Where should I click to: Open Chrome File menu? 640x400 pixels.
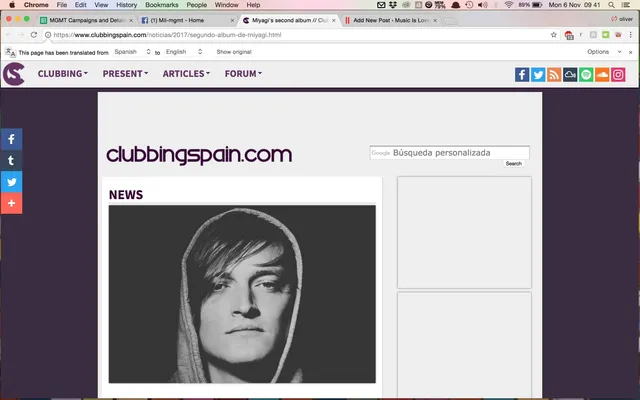point(62,5)
